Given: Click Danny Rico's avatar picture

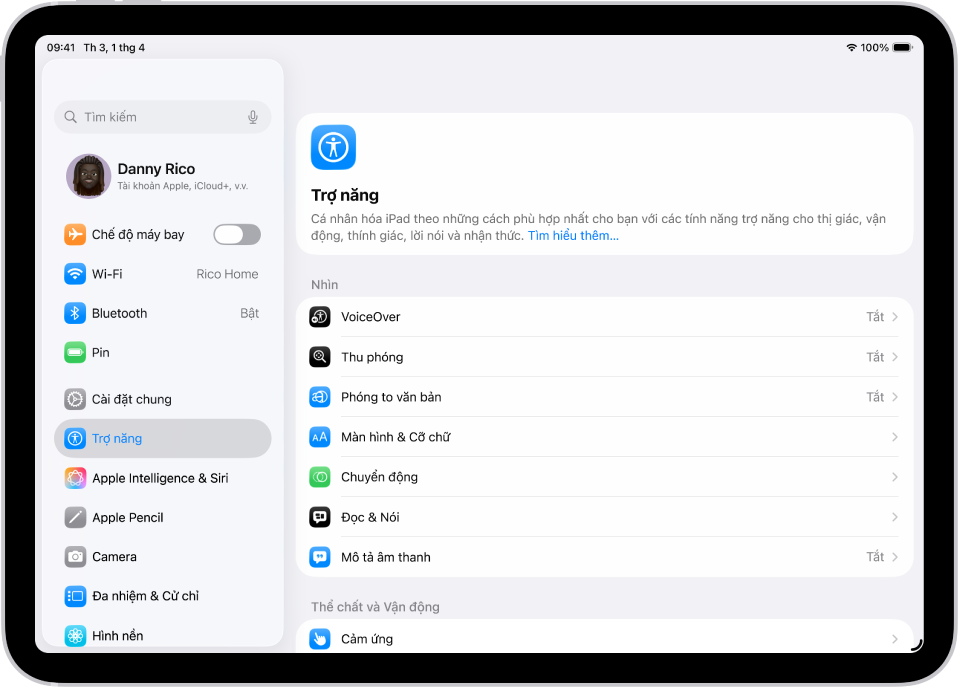Looking at the screenshot, I should 89,176.
